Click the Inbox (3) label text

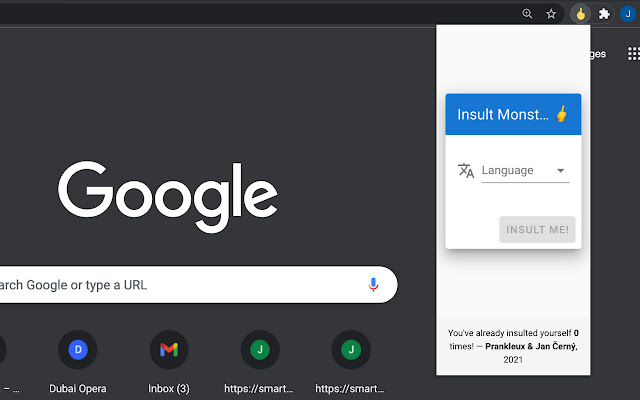[x=169, y=389]
